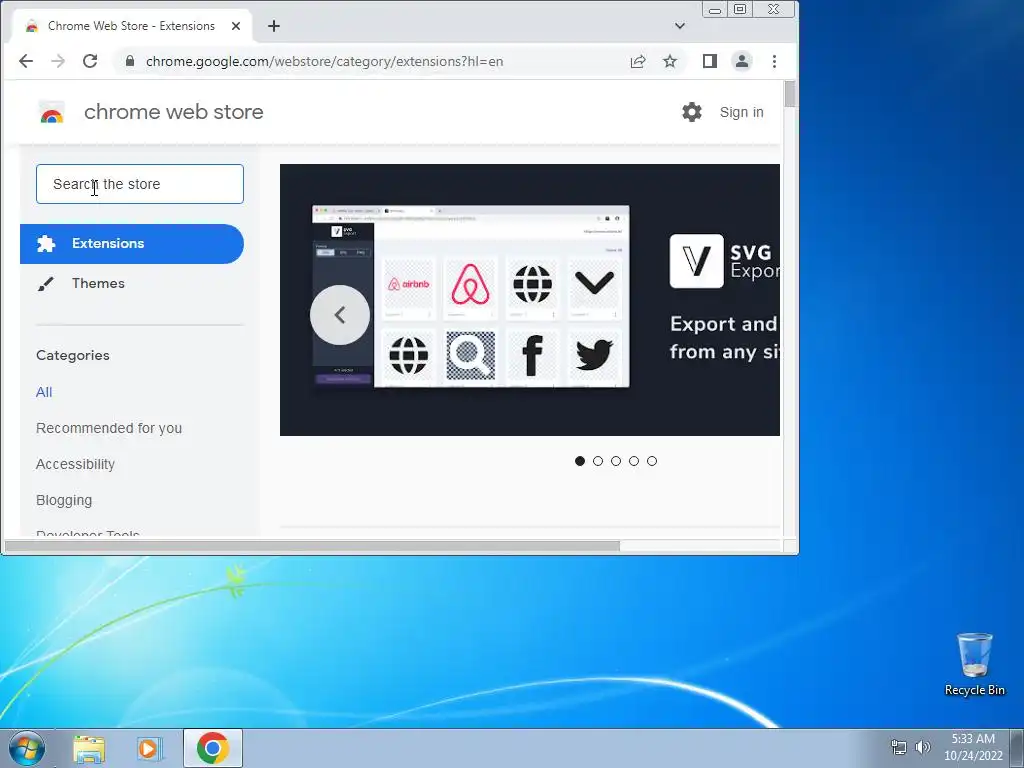This screenshot has height=768, width=1024.
Task: Click the Extensions puzzle piece icon
Action: click(46, 244)
